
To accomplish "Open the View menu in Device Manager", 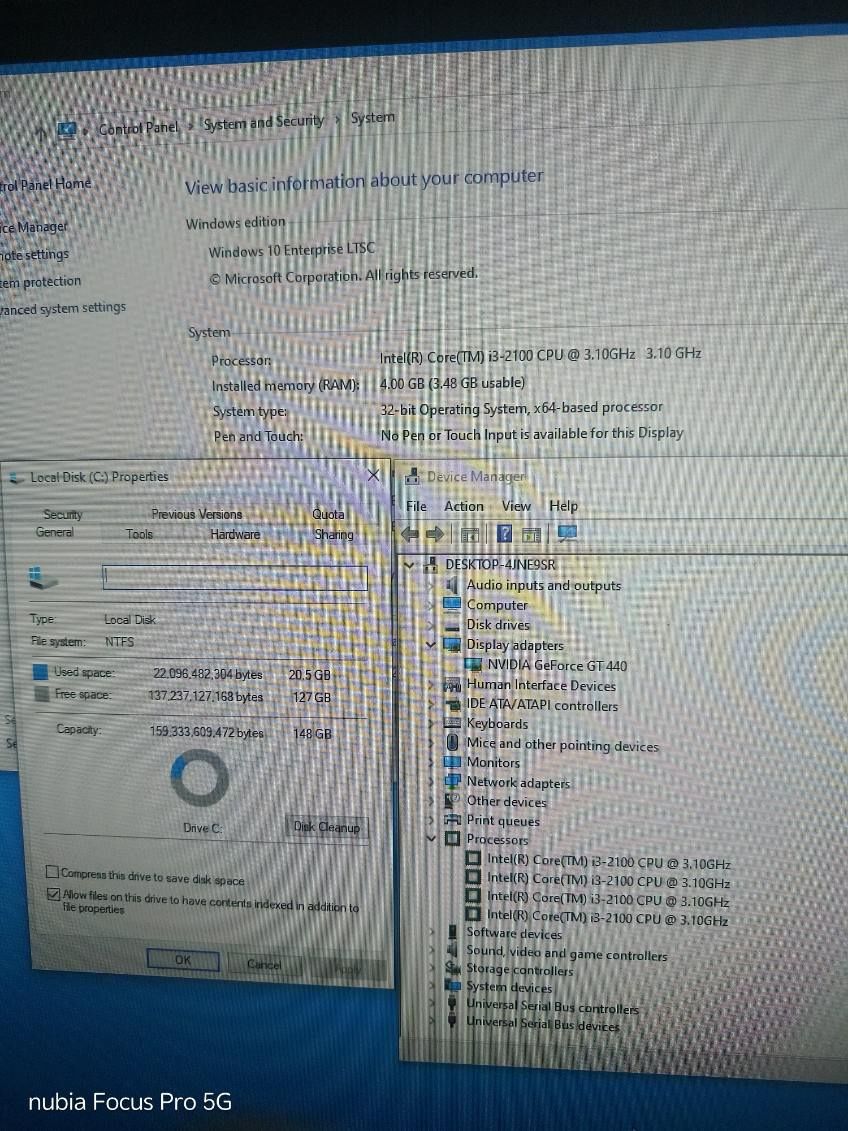I will (x=516, y=506).
